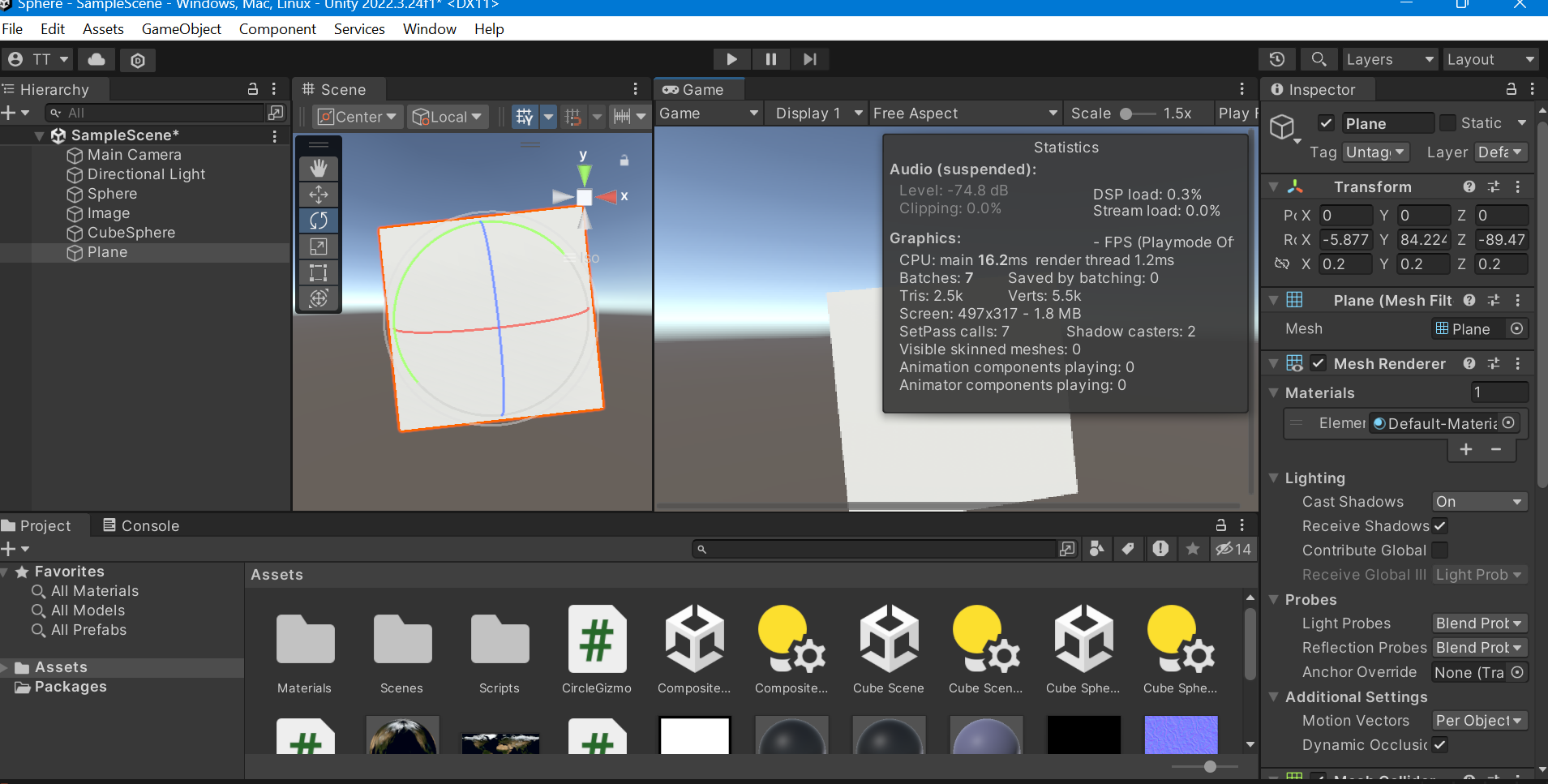
Task: Toggle Receive Shadows checkbox
Action: (1440, 525)
